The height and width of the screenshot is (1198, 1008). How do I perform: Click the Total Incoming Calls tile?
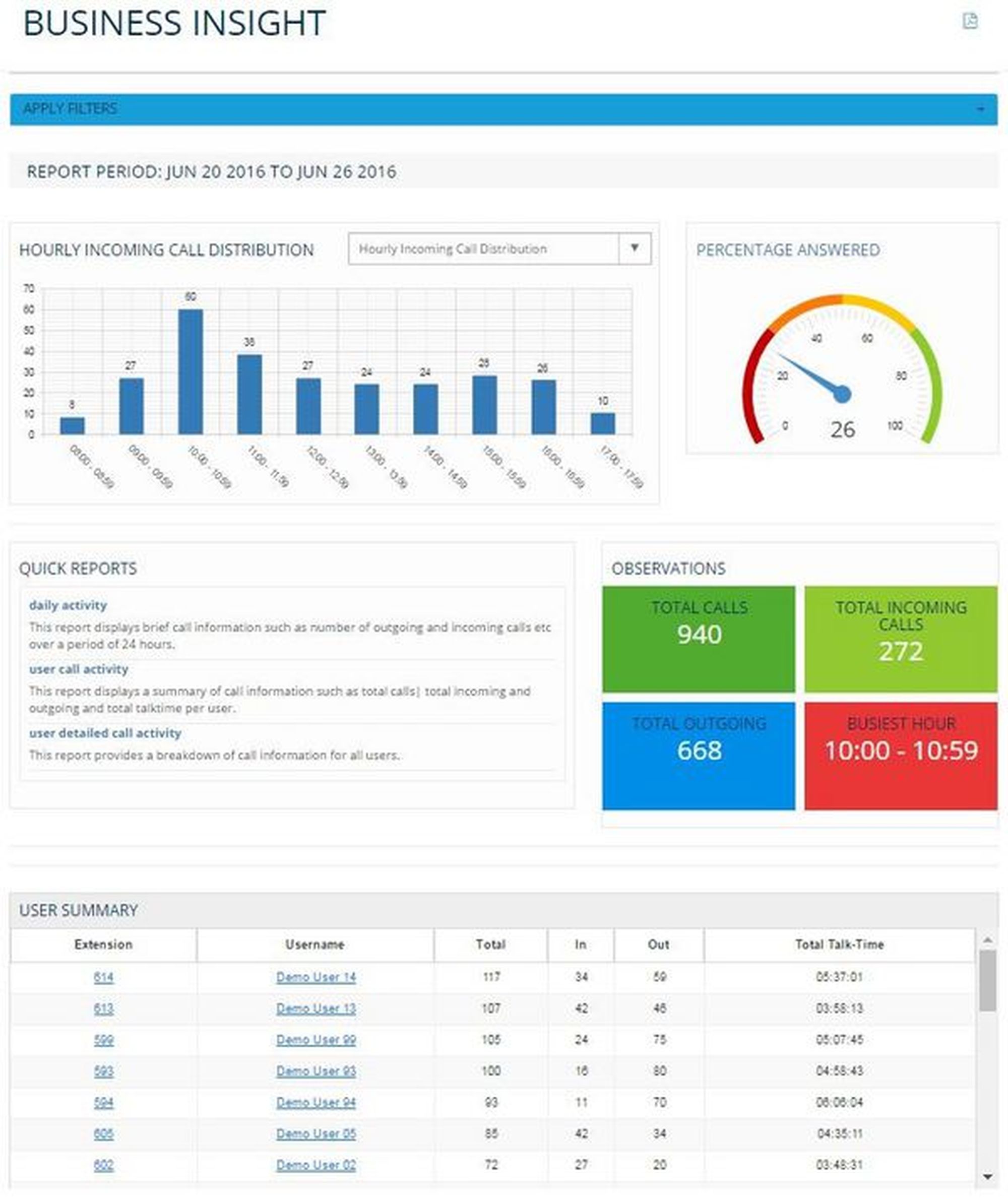click(901, 639)
